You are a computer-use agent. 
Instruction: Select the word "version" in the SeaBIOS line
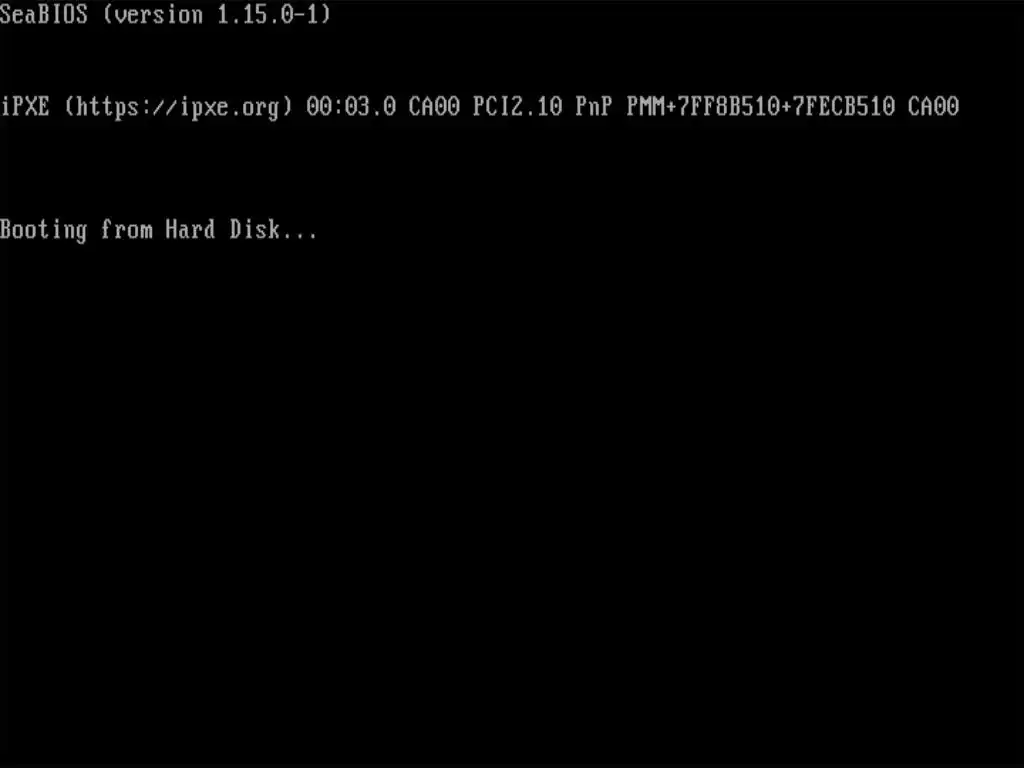coord(159,15)
